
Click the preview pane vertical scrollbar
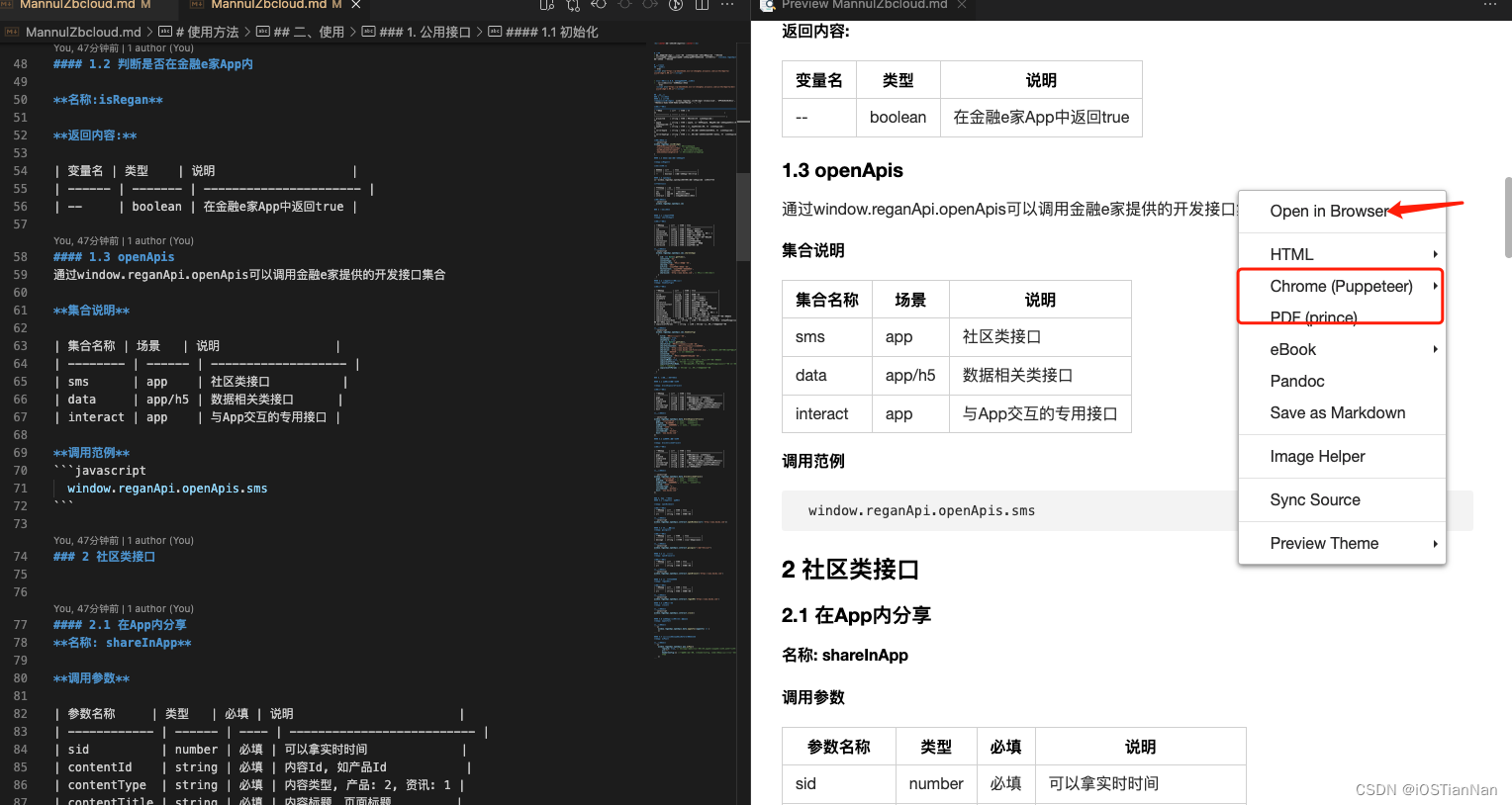coord(1507,218)
